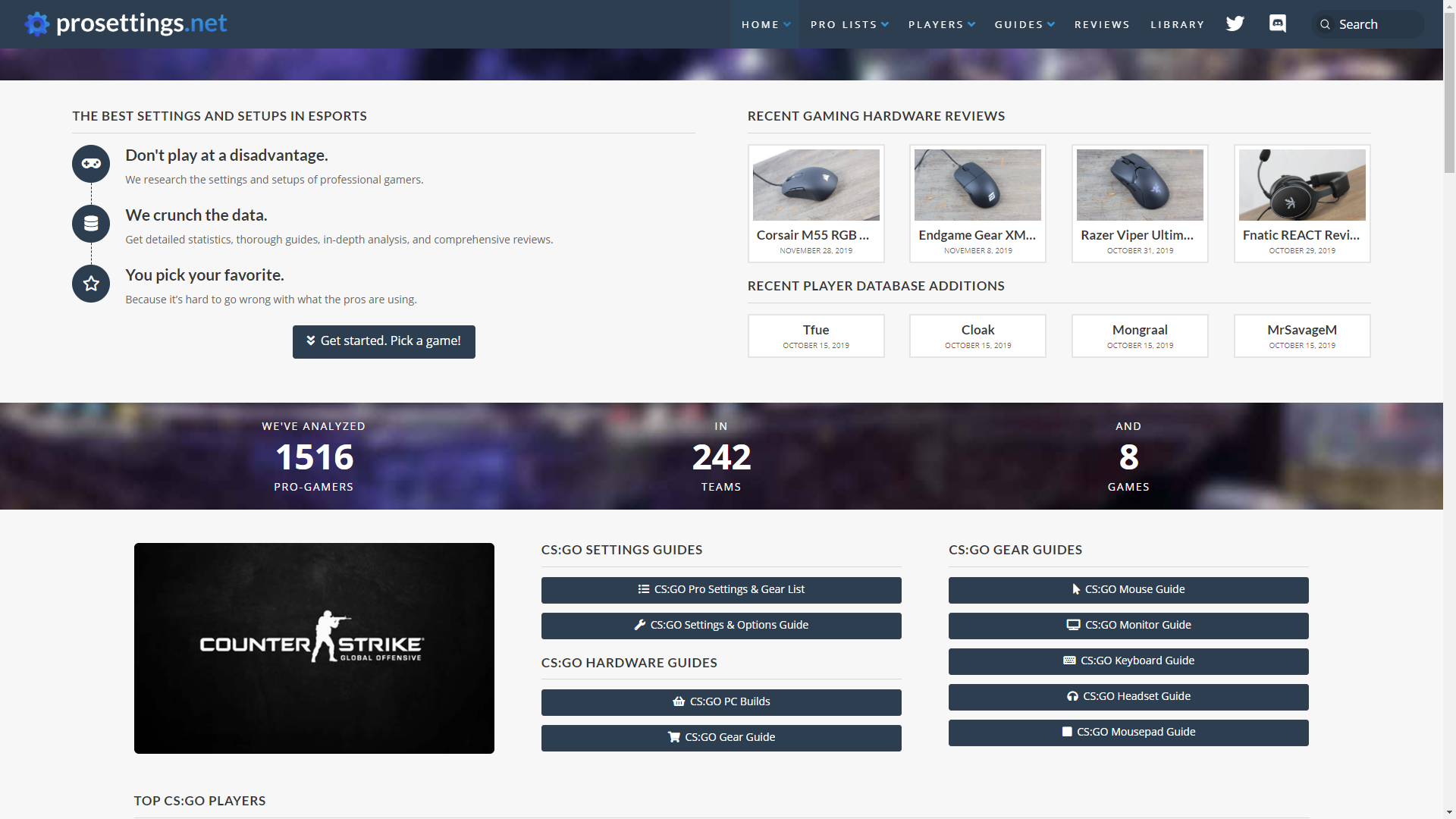Click the star circle icon
This screenshot has height=819, width=1456.
[91, 284]
